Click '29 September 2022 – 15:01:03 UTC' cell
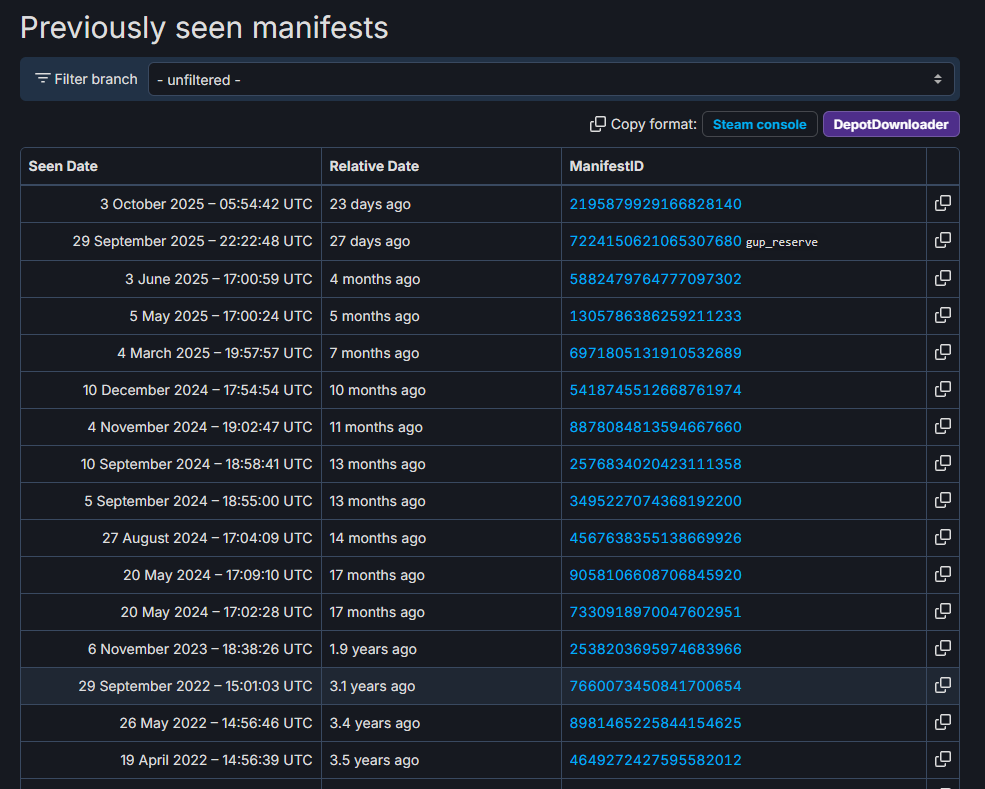The image size is (985, 789). (171, 687)
